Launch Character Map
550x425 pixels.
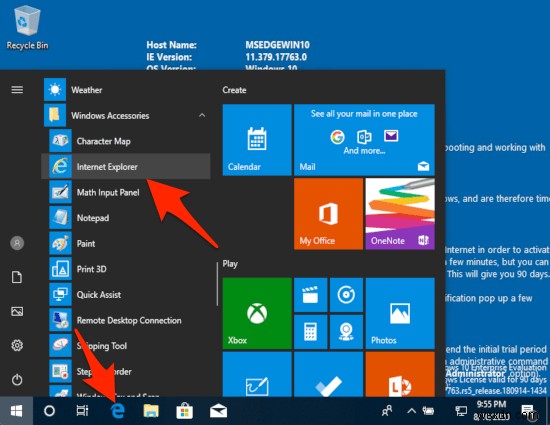(126, 141)
